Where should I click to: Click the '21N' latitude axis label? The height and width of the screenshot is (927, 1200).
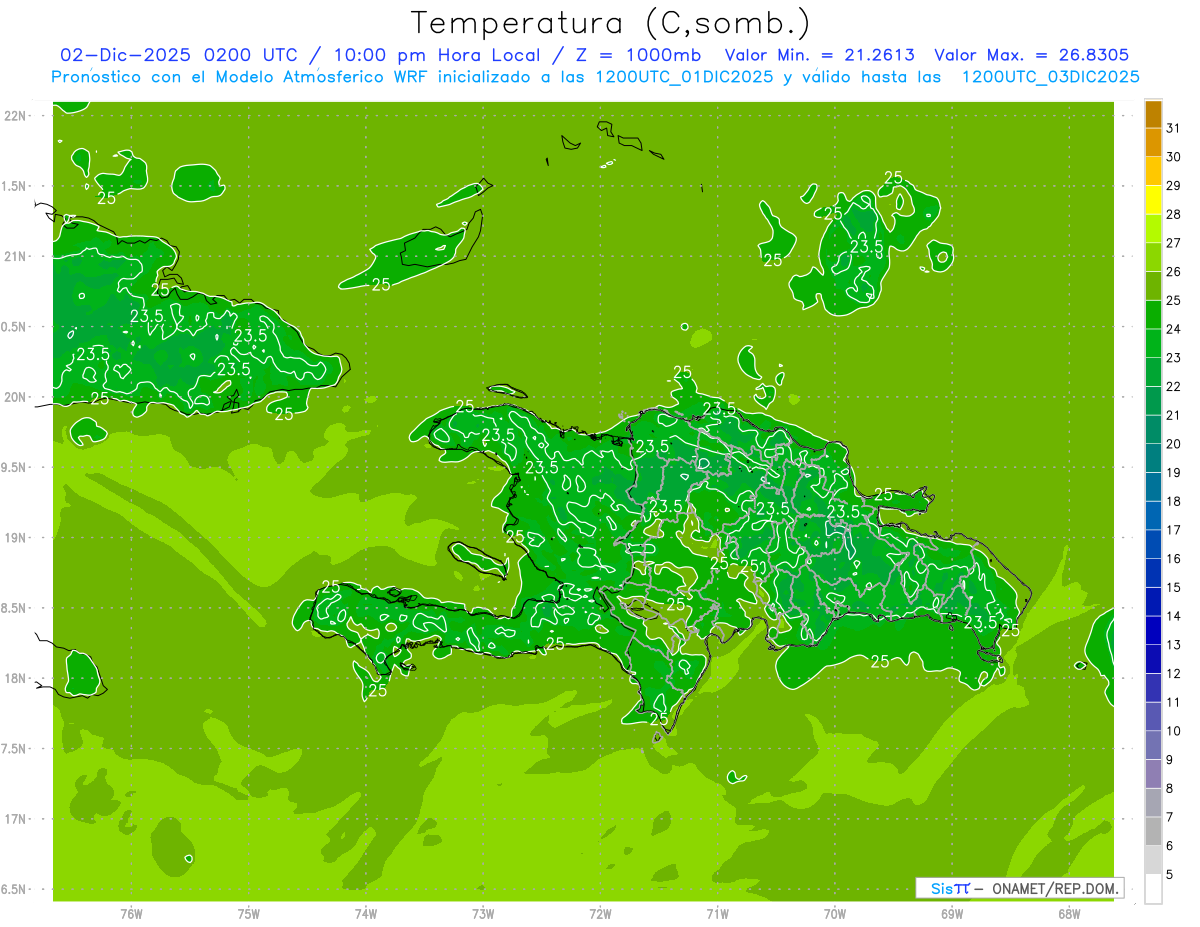pos(15,256)
